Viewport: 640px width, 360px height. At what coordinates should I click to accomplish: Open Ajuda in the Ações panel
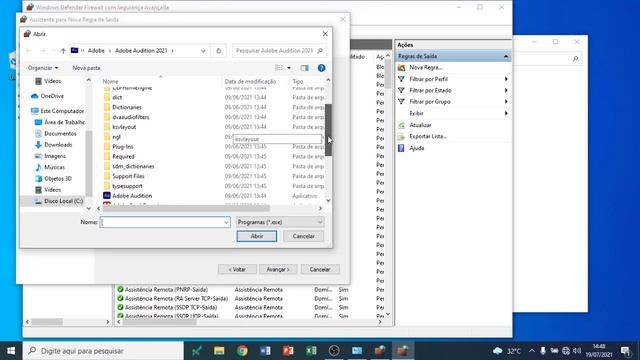[417, 148]
